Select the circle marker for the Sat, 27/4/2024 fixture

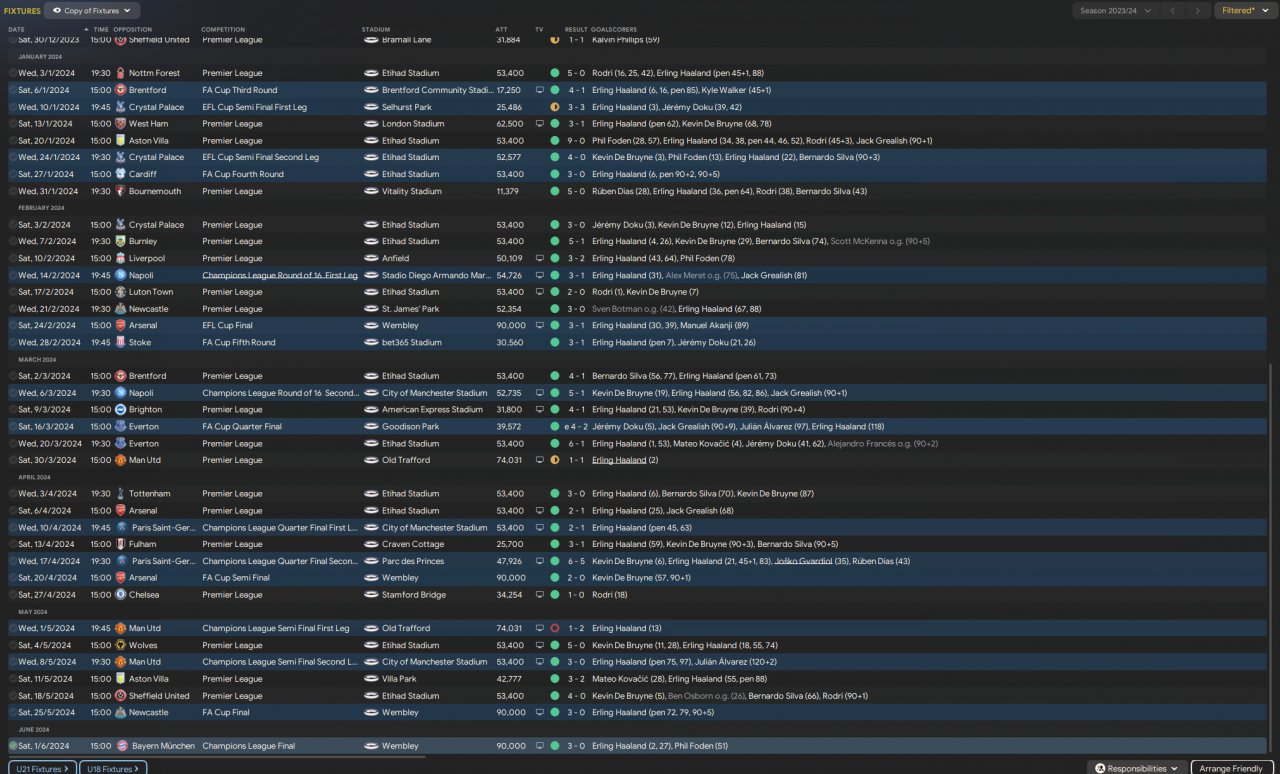tap(13, 594)
